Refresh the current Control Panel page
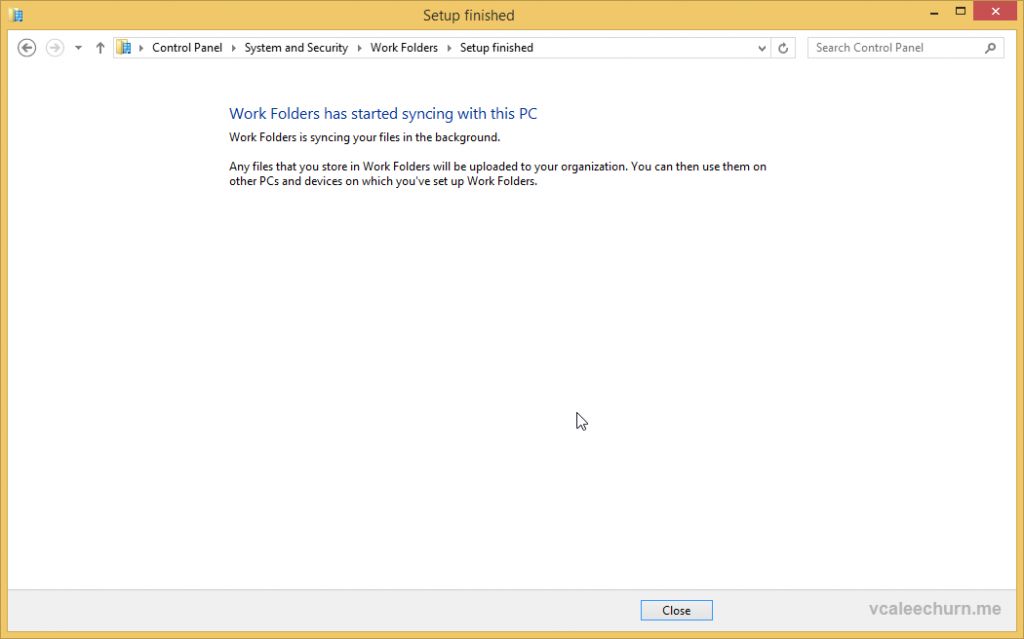The image size is (1024, 639). 783,47
